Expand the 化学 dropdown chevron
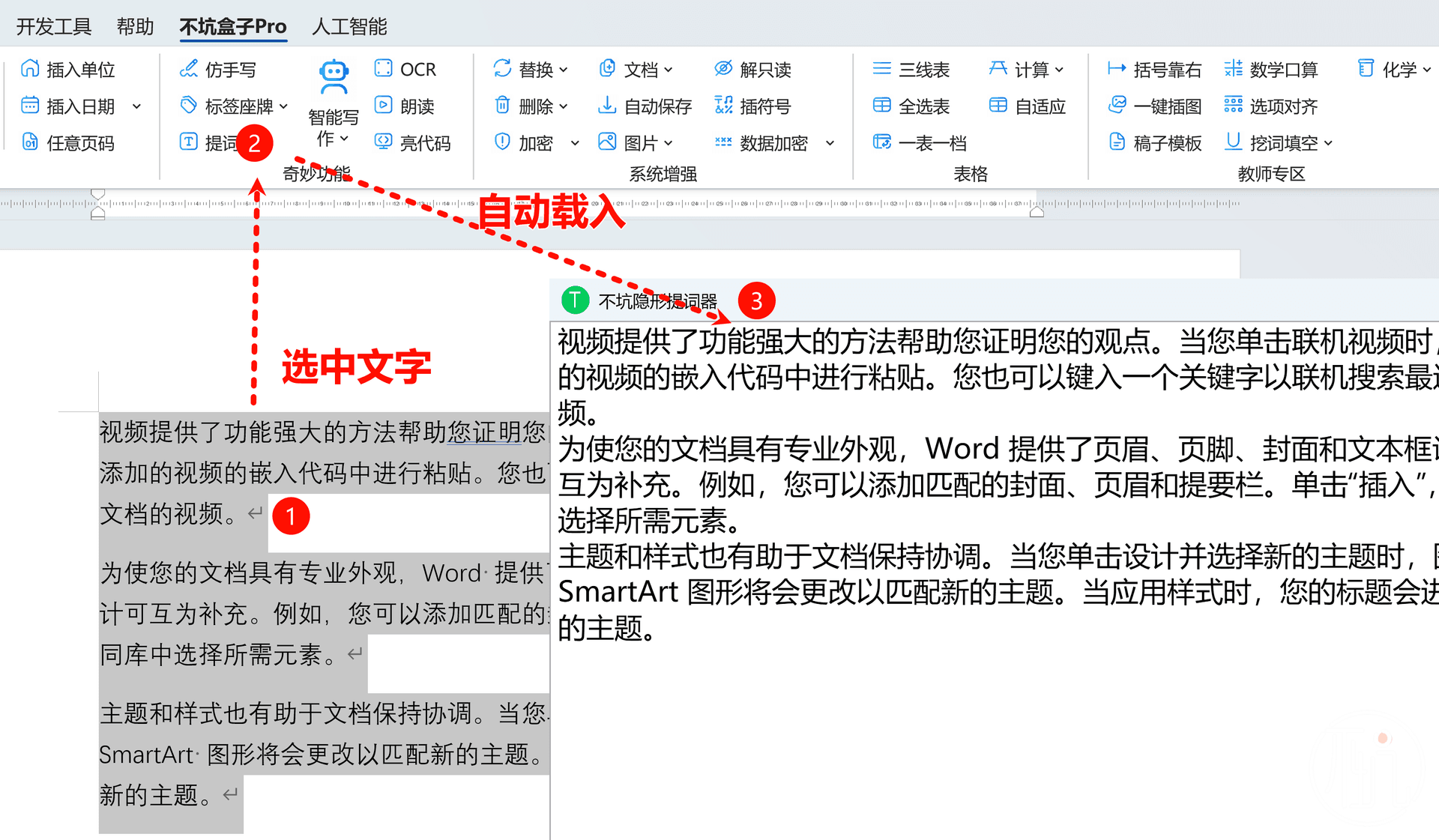This screenshot has width=1439, height=840. pyautogui.click(x=1426, y=70)
